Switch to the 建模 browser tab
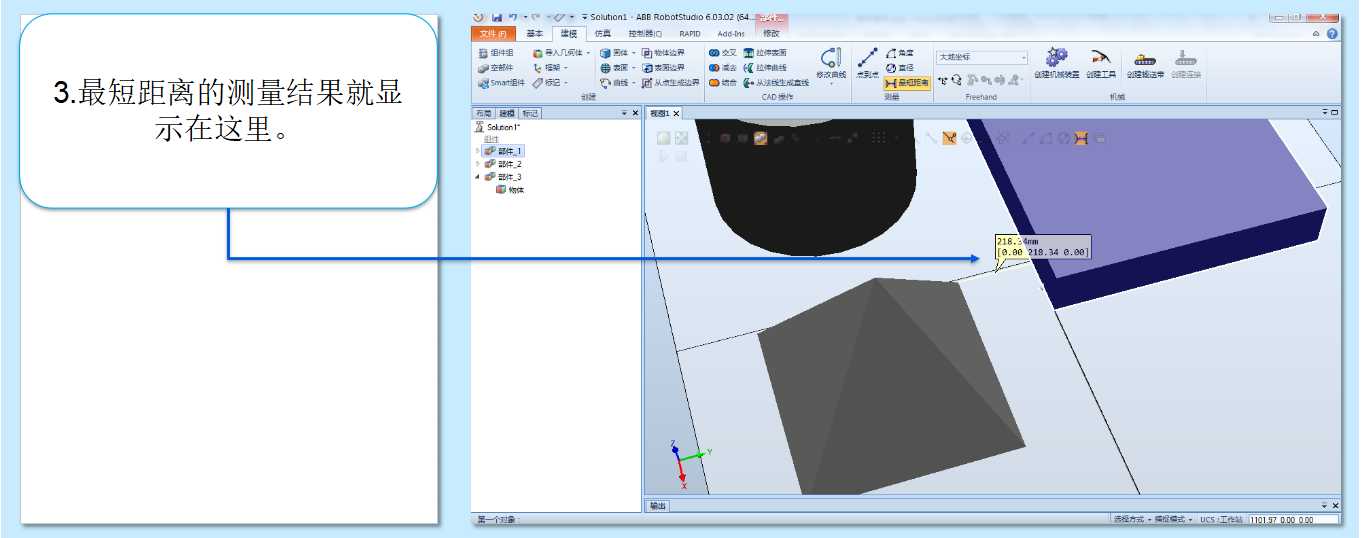Image resolution: width=1361 pixels, height=538 pixels. tap(507, 113)
